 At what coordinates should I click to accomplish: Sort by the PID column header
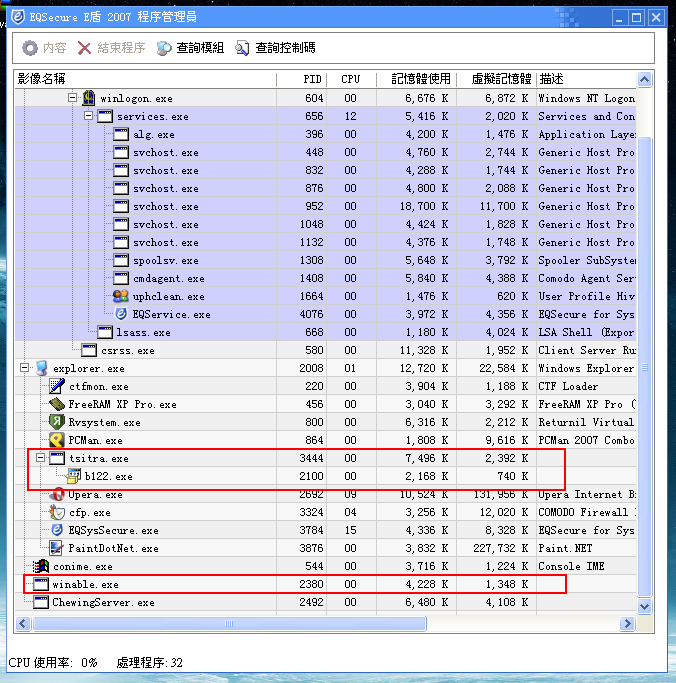pos(314,79)
